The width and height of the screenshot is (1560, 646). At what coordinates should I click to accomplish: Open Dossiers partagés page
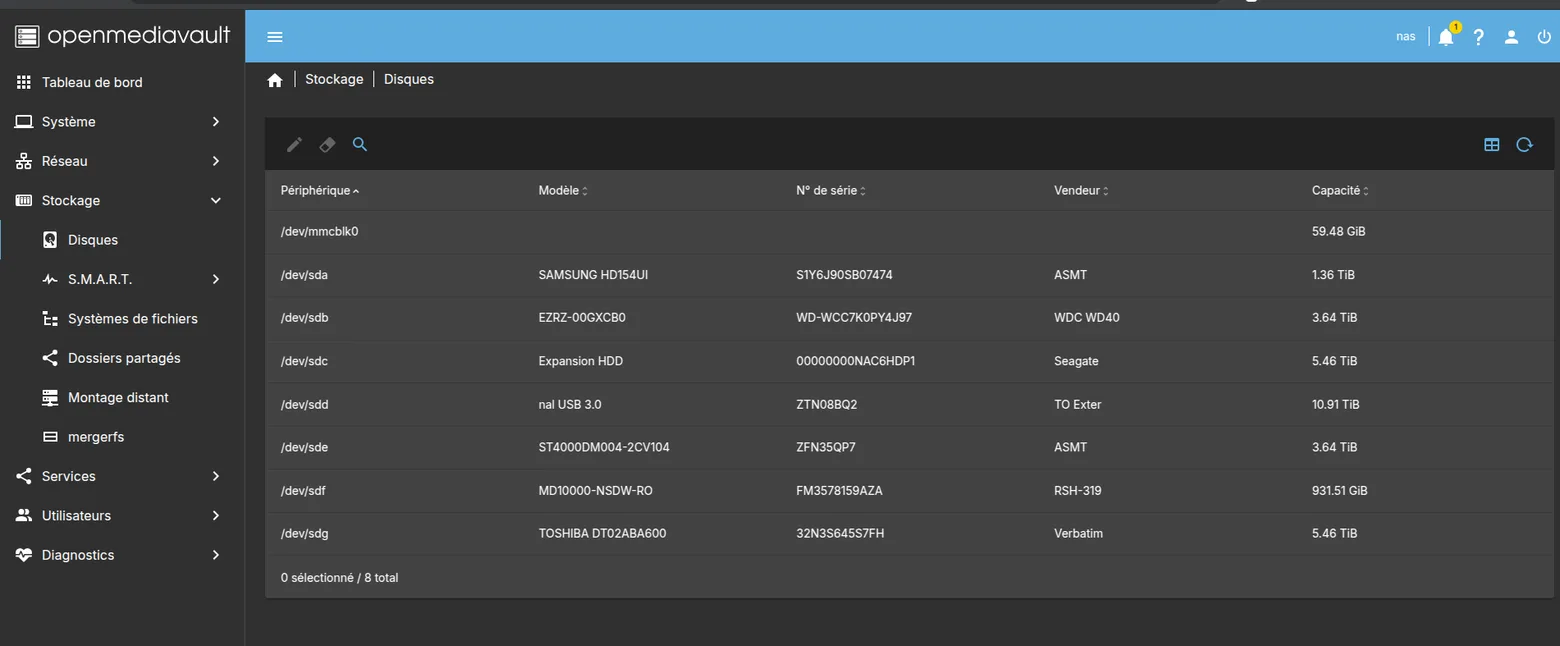click(x=122, y=358)
